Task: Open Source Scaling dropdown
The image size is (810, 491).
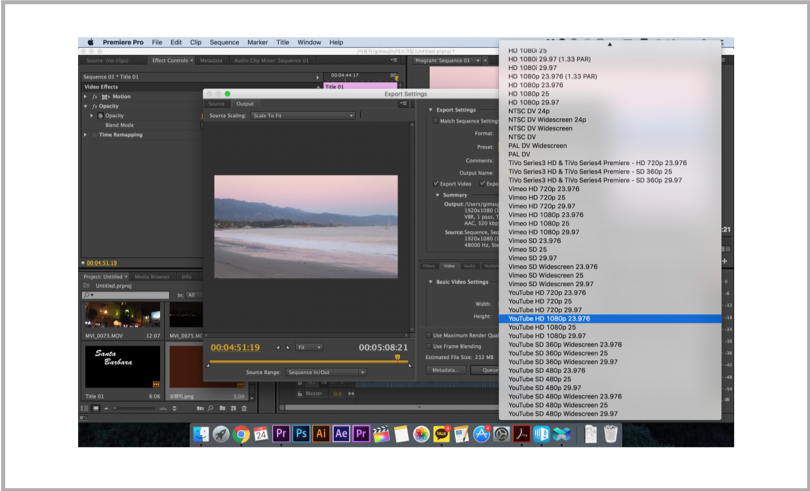Action: pyautogui.click(x=303, y=116)
